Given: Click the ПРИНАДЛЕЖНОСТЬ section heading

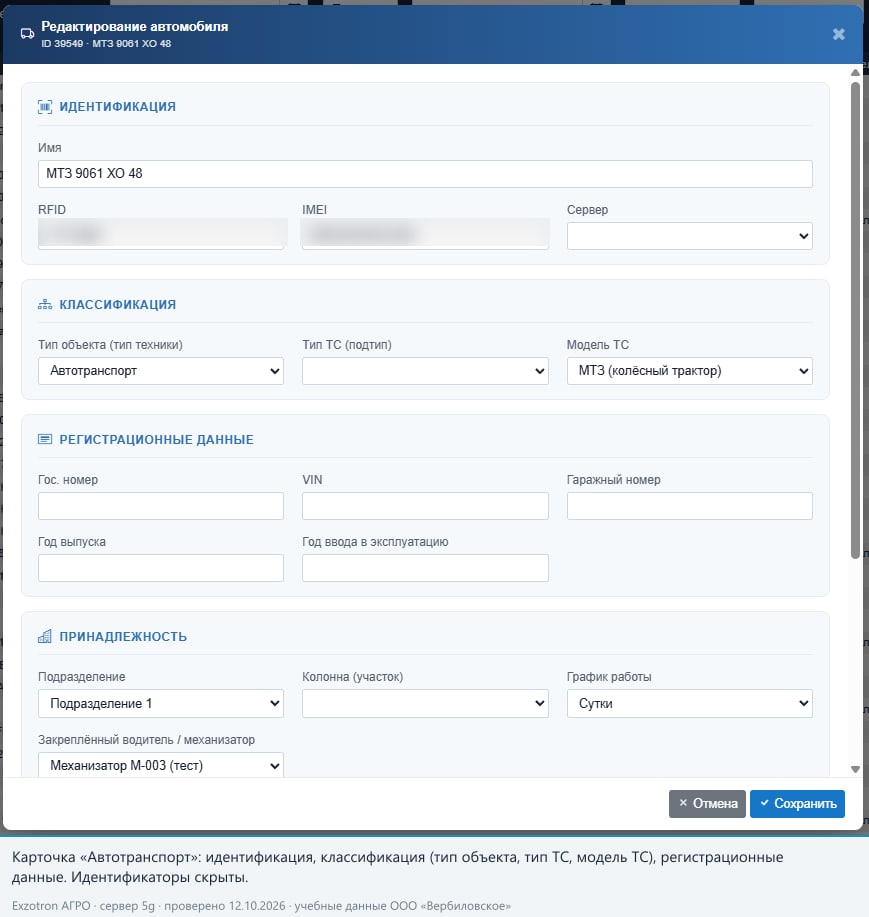Looking at the screenshot, I should pyautogui.click(x=123, y=636).
